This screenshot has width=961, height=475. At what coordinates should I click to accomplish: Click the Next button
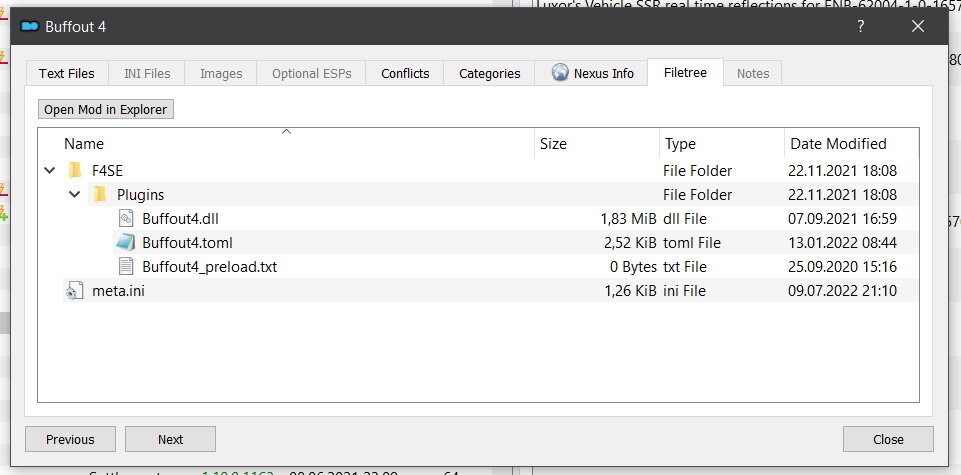[x=170, y=439]
